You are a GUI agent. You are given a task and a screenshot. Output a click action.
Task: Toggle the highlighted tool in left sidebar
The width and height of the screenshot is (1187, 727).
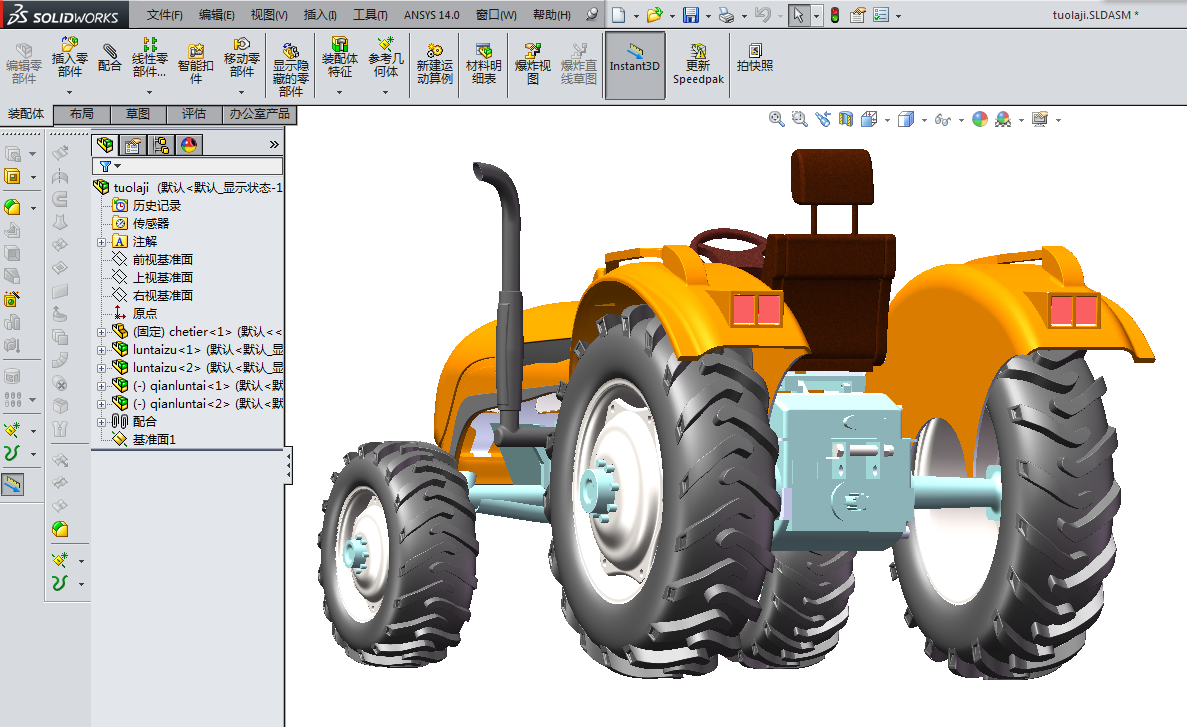point(13,484)
